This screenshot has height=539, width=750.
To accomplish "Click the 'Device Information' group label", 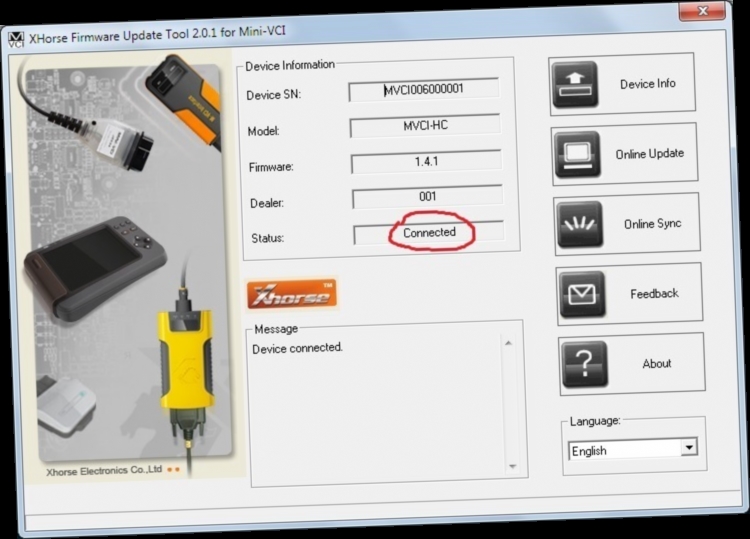I will (290, 65).
